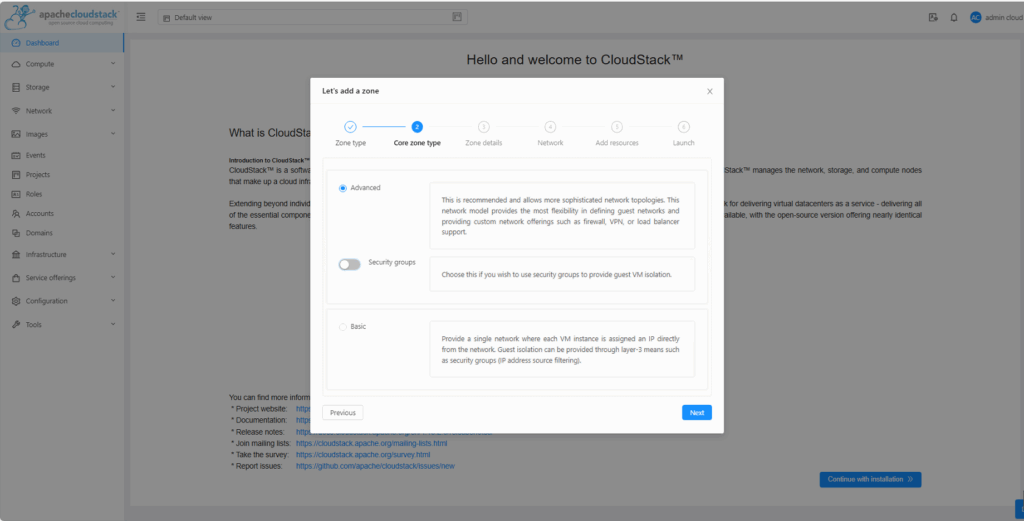Screen dimensions: 1024x521
Task: Select the Basic radio button
Action: coord(342,326)
